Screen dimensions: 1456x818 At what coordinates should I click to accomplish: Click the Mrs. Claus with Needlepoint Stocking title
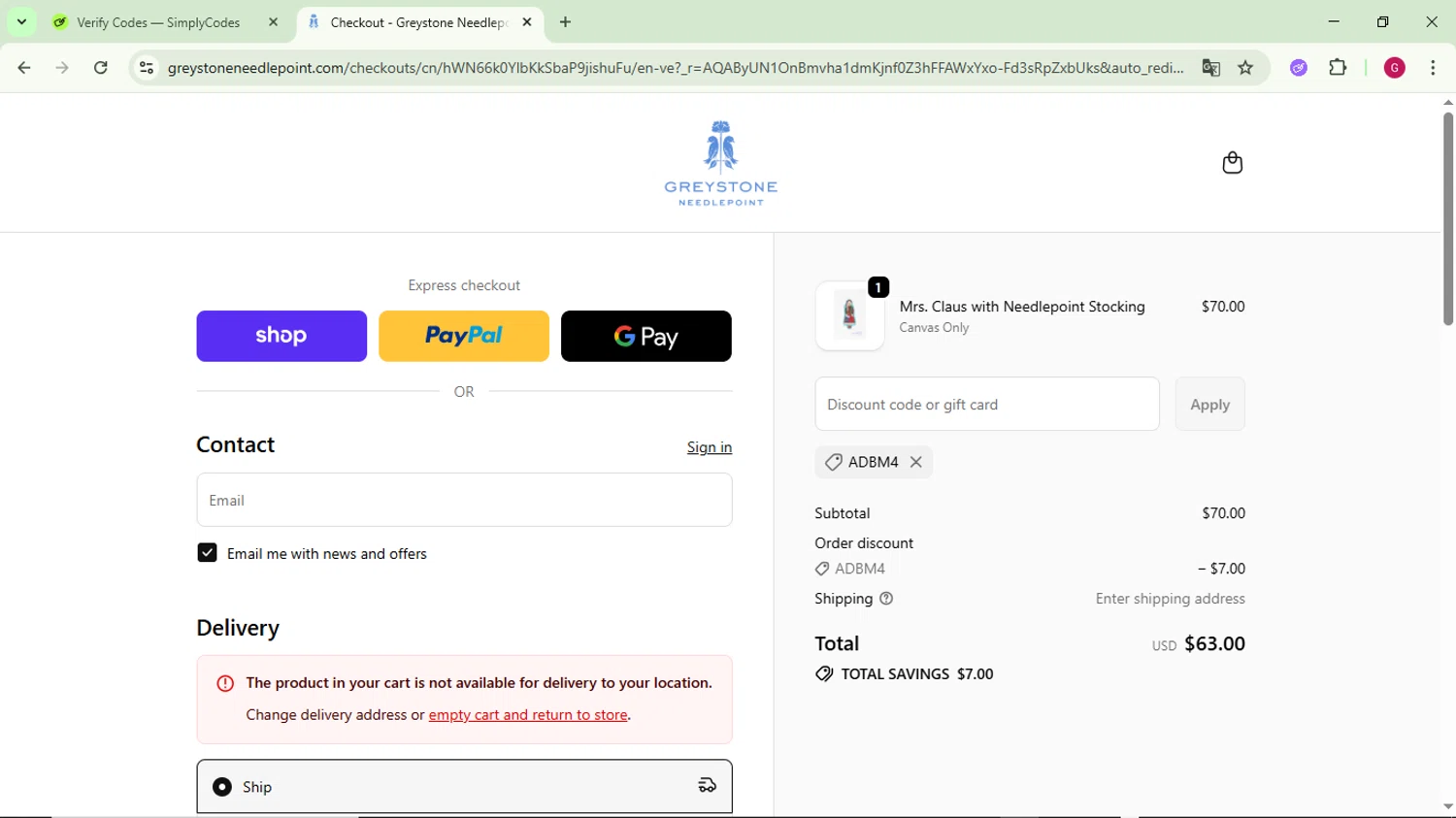click(1022, 307)
